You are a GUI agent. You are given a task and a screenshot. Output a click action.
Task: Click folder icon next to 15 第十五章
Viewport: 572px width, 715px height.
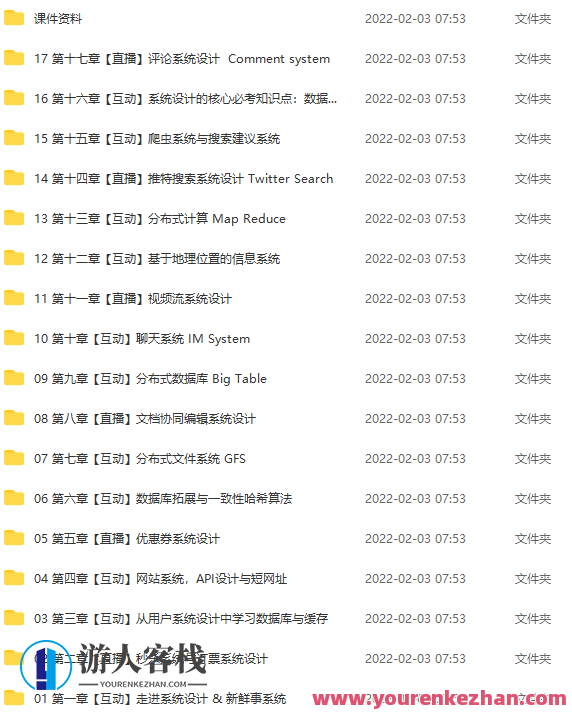pos(14,138)
